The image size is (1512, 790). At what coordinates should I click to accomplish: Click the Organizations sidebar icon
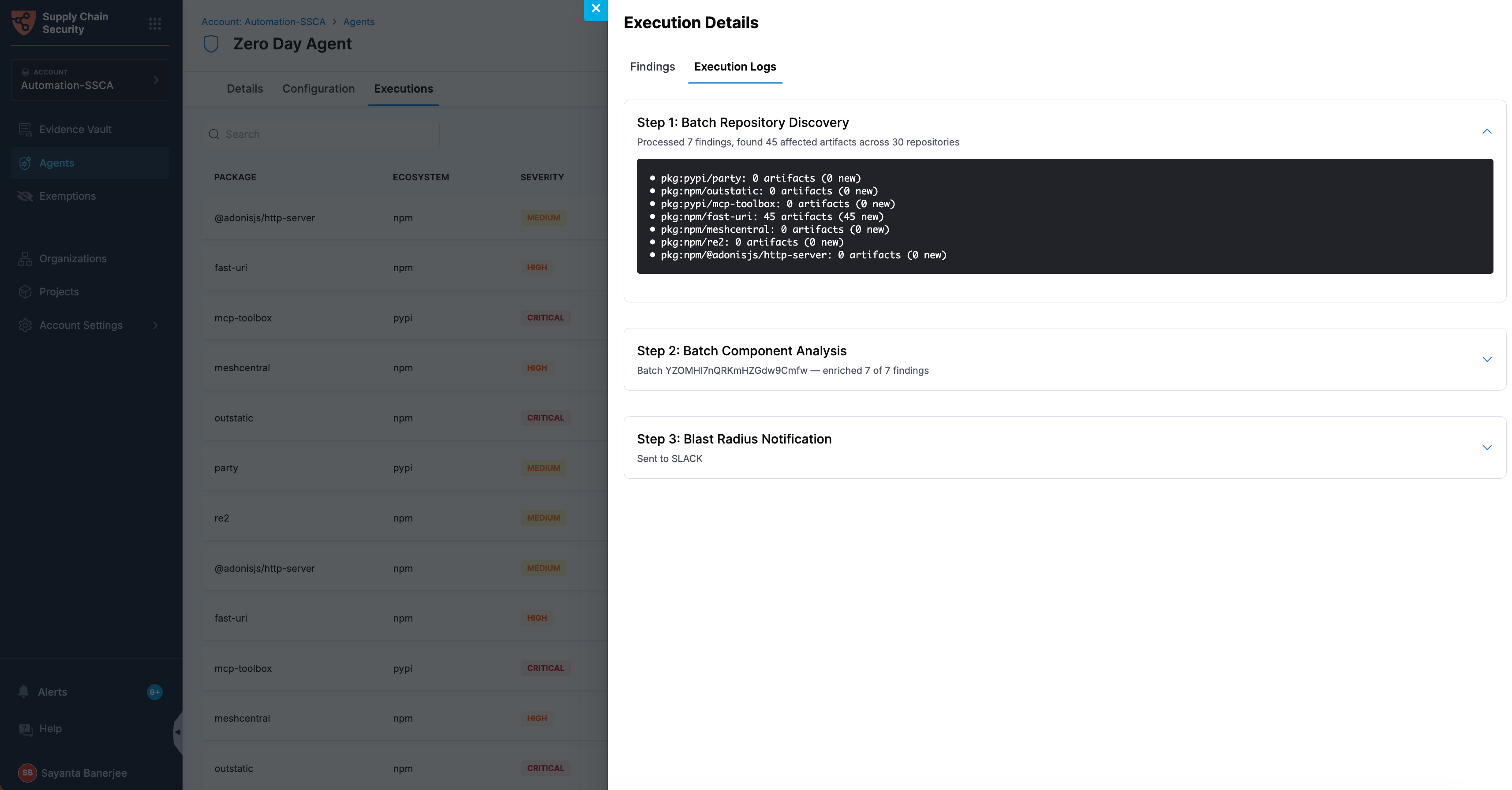tap(25, 259)
